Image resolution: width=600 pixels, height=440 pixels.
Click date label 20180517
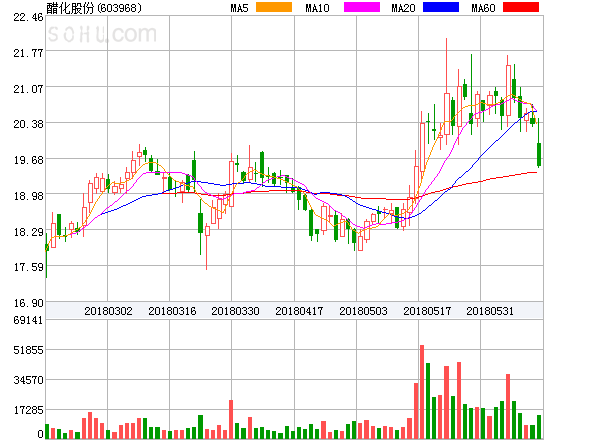tap(427, 311)
